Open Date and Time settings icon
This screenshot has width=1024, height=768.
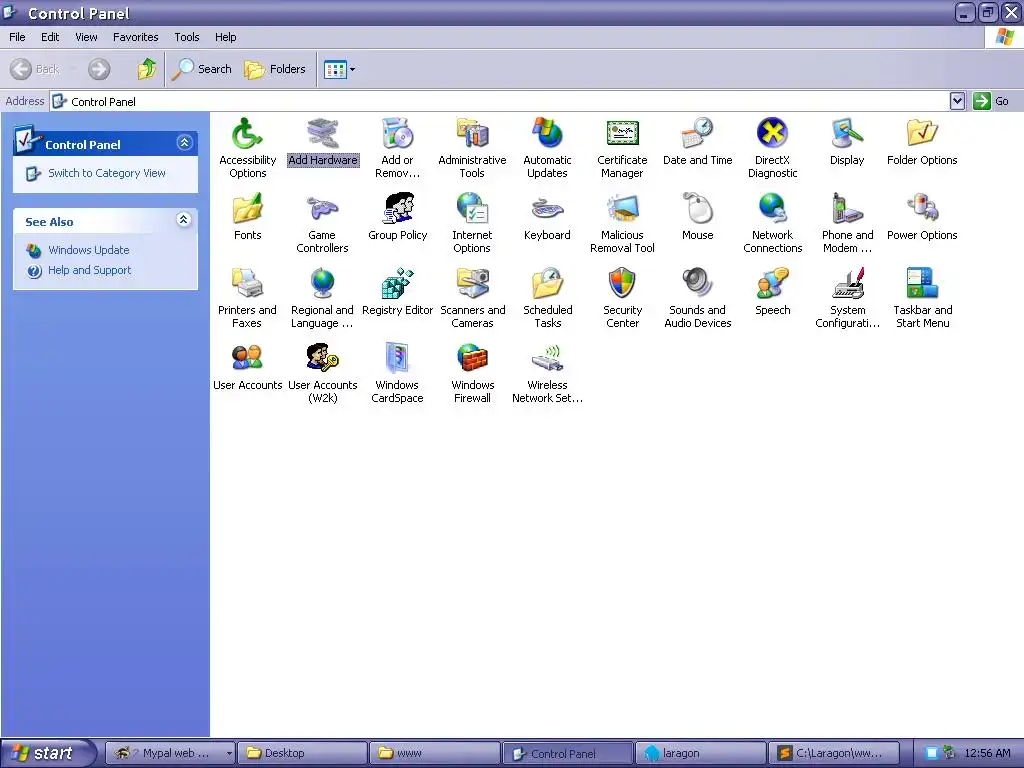coord(697,134)
